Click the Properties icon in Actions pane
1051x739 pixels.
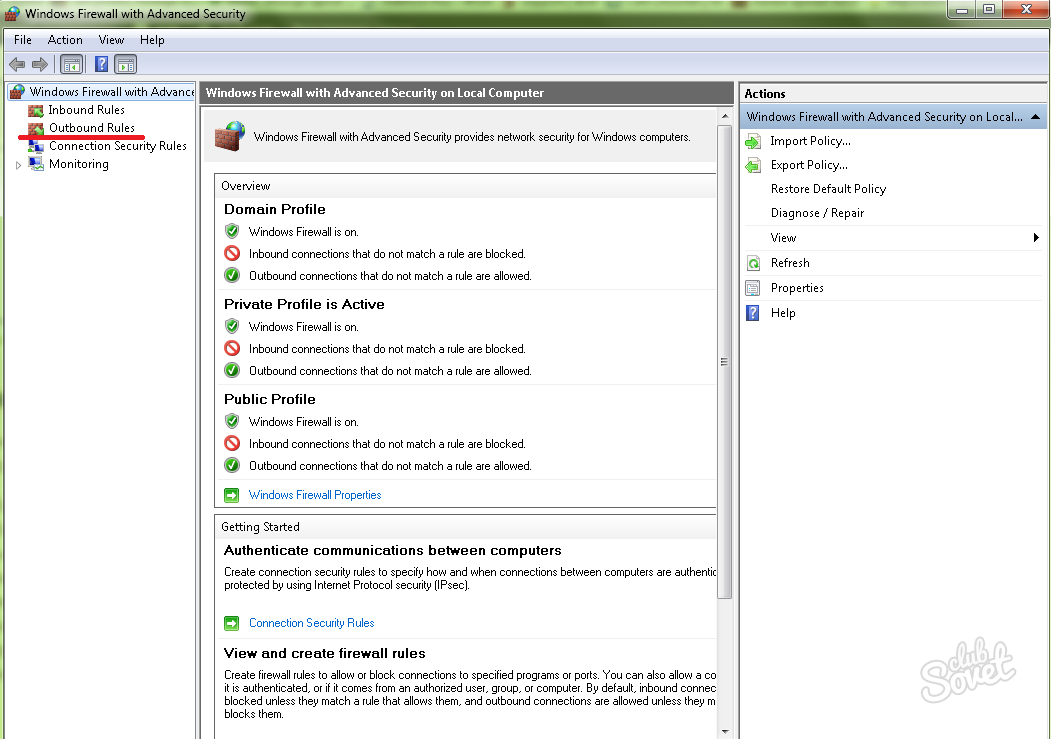(753, 289)
